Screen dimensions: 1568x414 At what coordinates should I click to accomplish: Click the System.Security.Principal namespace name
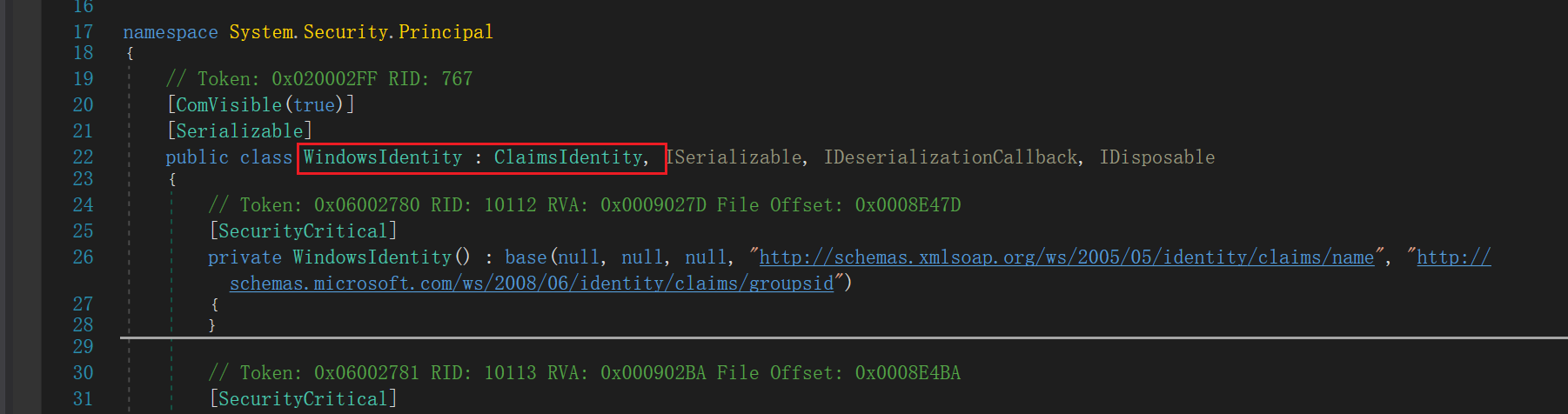coord(361,32)
